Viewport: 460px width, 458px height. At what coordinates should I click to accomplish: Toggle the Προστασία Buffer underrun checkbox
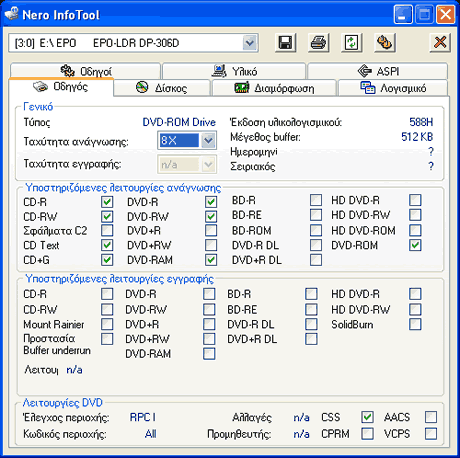tap(107, 339)
